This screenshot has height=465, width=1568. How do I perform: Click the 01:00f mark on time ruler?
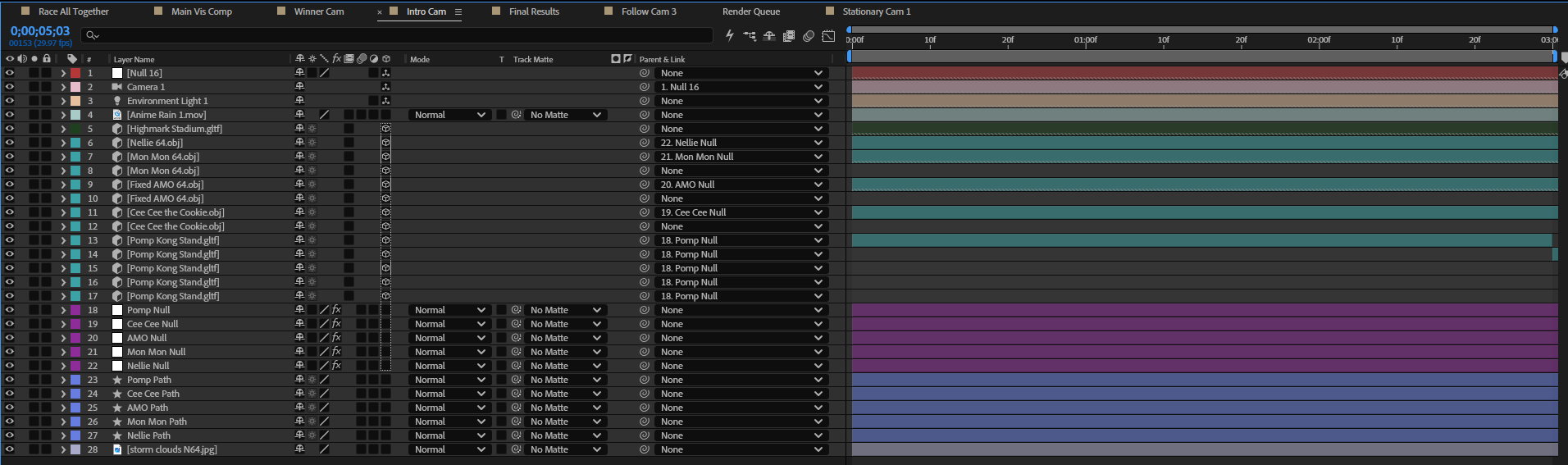pyautogui.click(x=1086, y=39)
